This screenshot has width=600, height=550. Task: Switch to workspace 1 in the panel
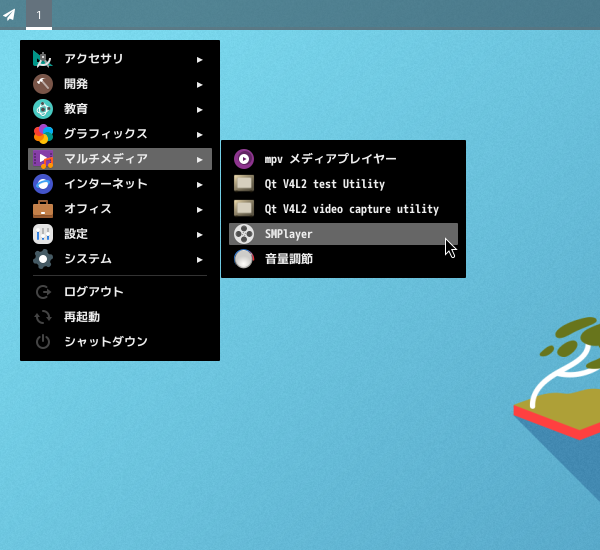point(39,15)
